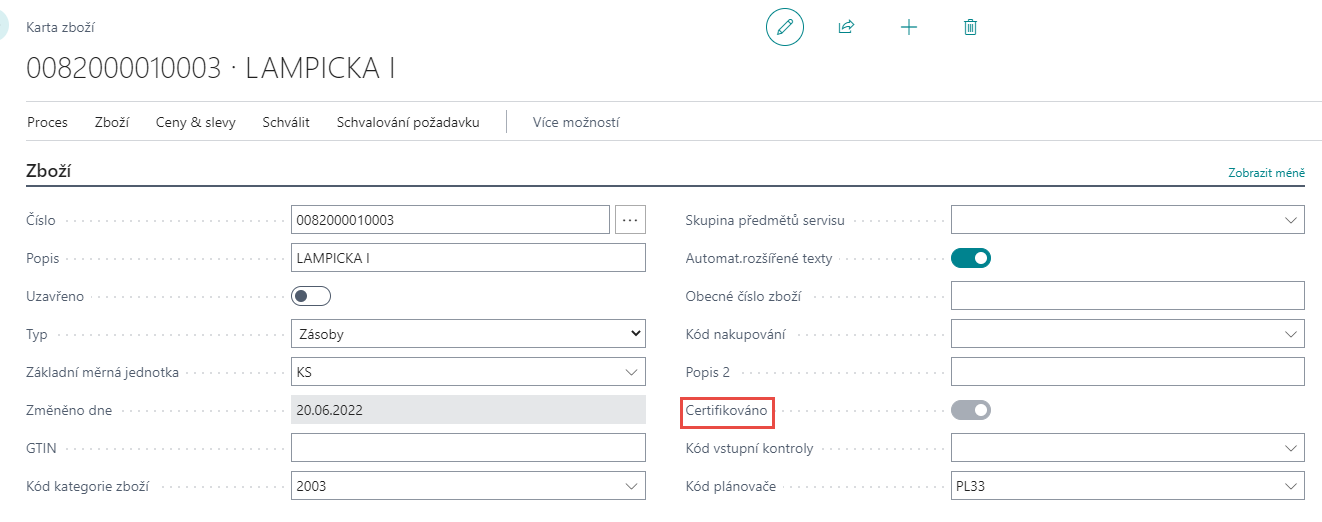Open the Proces menu
The height and width of the screenshot is (522, 1322).
[x=47, y=122]
